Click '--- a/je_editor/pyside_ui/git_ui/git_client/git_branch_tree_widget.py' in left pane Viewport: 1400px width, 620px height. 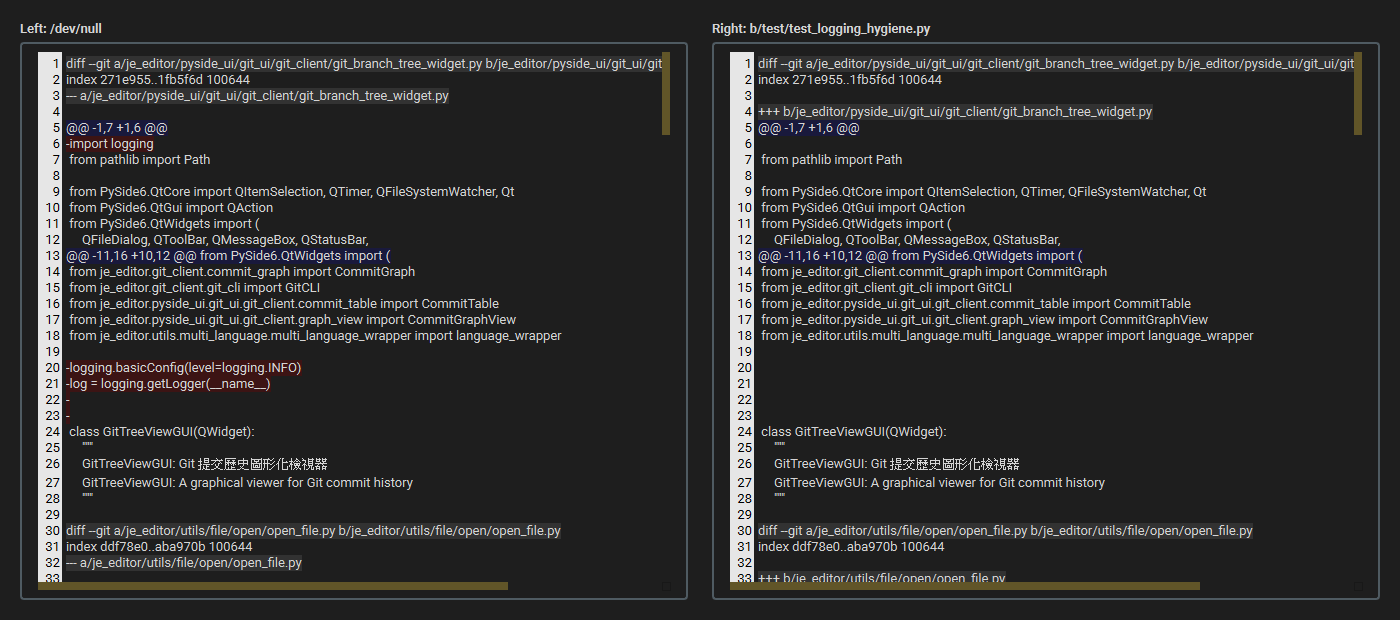257,96
